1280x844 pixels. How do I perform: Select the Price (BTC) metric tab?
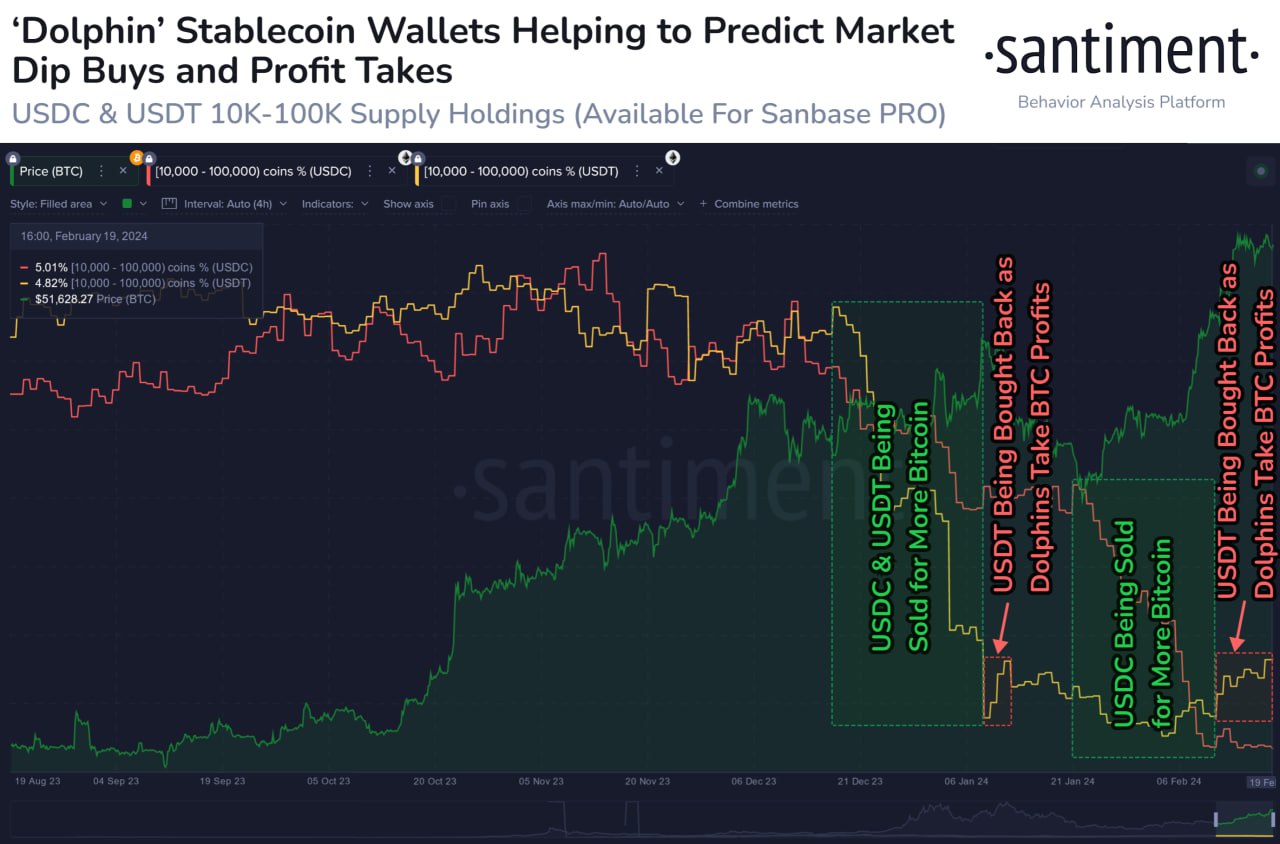(x=51, y=171)
